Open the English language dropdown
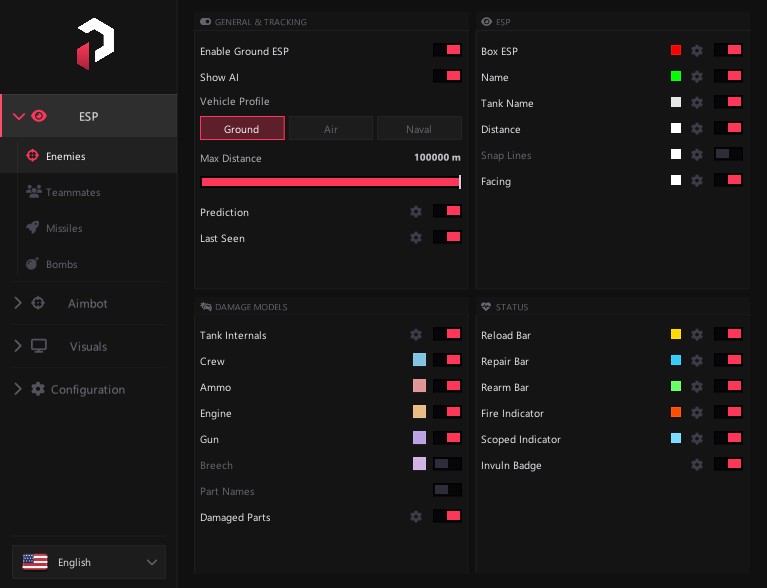This screenshot has height=588, width=767. tap(89, 562)
